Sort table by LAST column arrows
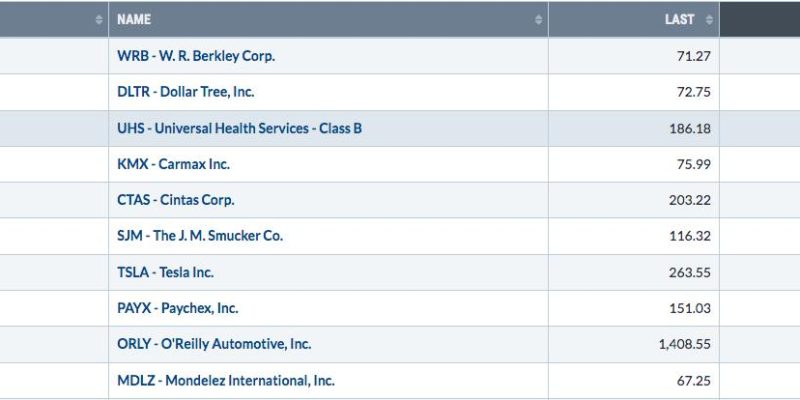Viewport: 800px width, 400px height. coord(709,20)
